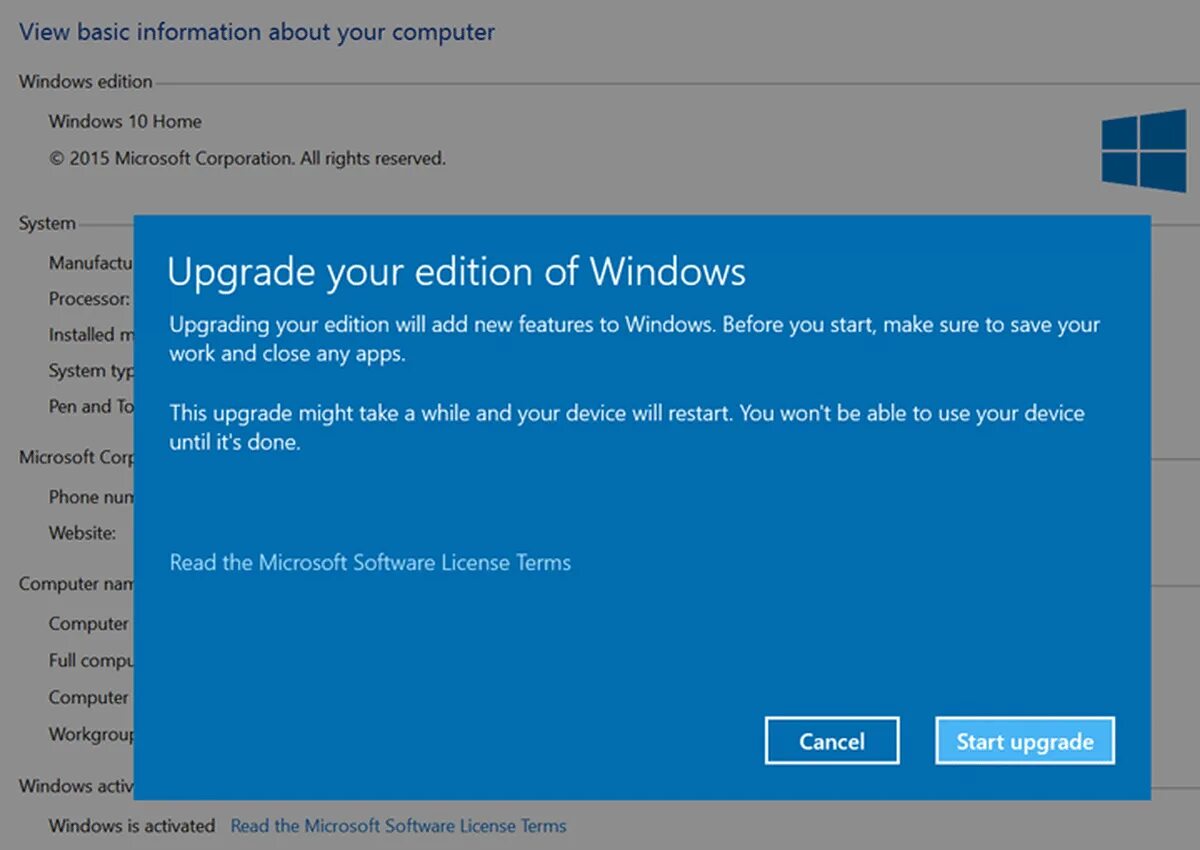Click the Microsoft copyright notice text

248,158
